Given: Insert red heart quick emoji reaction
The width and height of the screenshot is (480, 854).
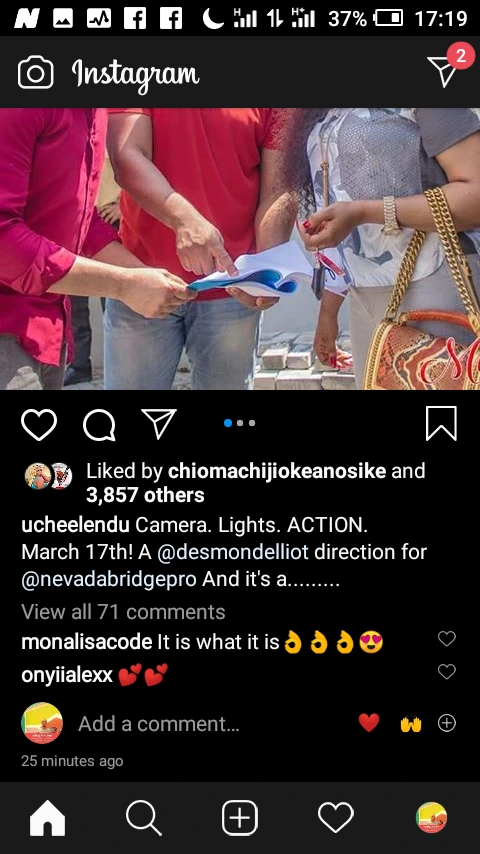Looking at the screenshot, I should pos(369,723).
